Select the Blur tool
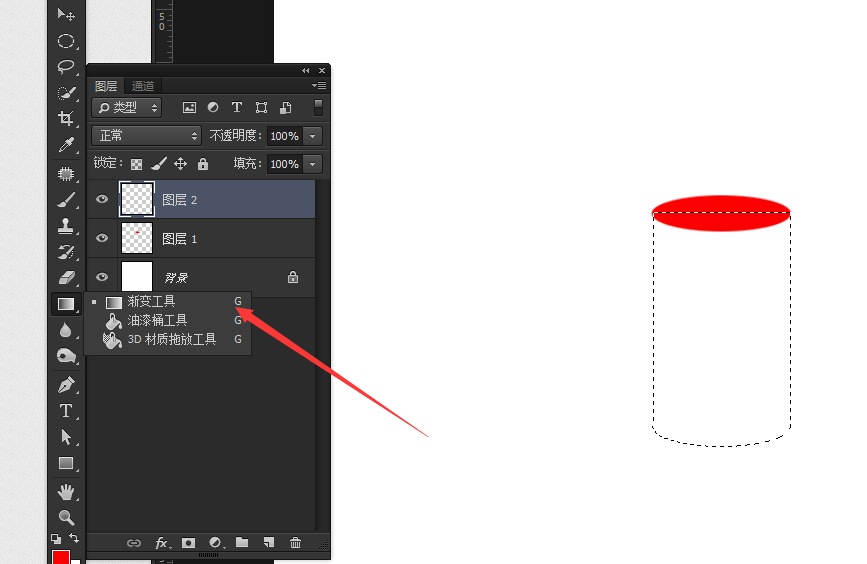The width and height of the screenshot is (867, 564). 66,330
